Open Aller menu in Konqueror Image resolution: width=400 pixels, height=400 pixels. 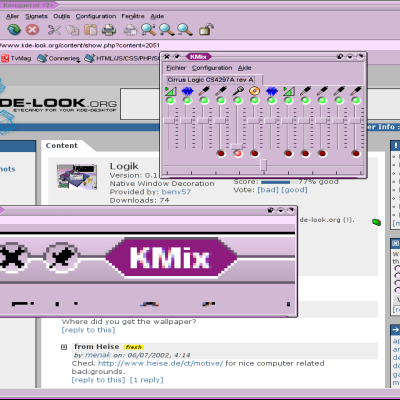pyautogui.click(x=13, y=16)
